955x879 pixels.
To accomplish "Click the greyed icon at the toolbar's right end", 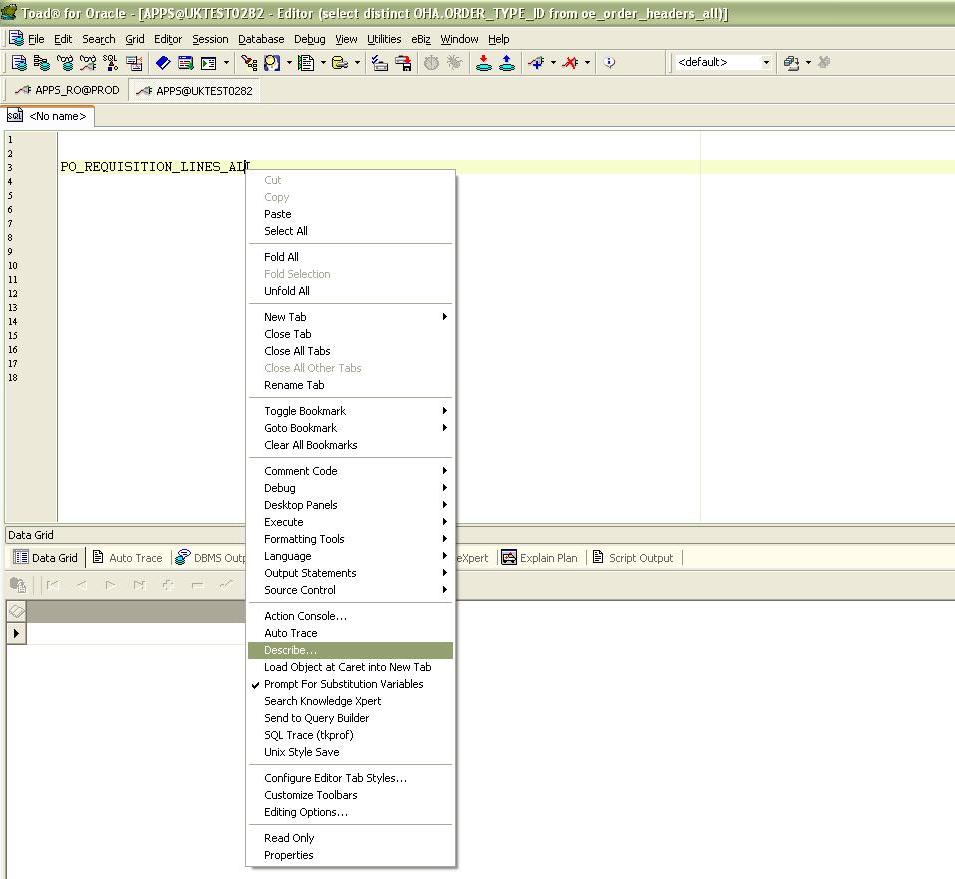I will tap(824, 62).
